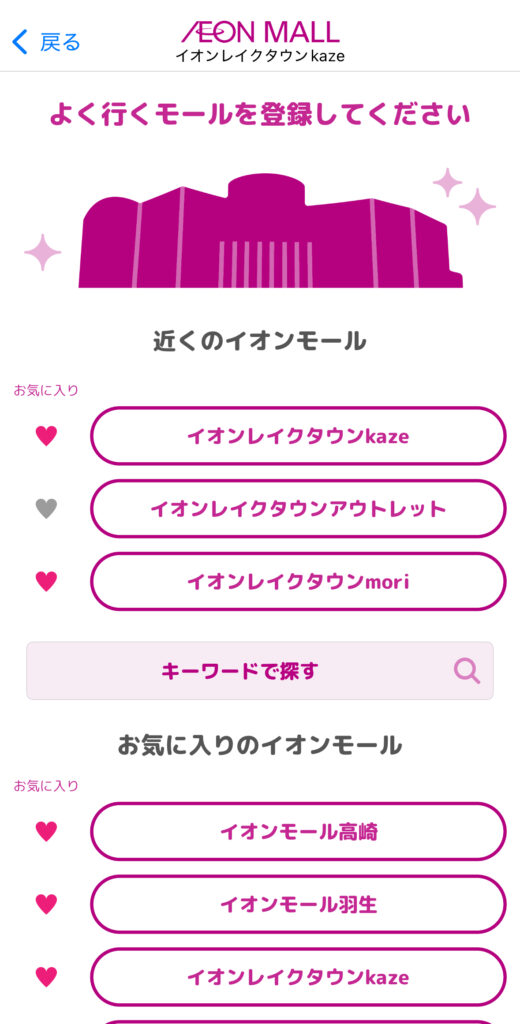520x1024 pixels.
Task: Select イオンレイクタウンmori mall button
Action: click(x=298, y=581)
